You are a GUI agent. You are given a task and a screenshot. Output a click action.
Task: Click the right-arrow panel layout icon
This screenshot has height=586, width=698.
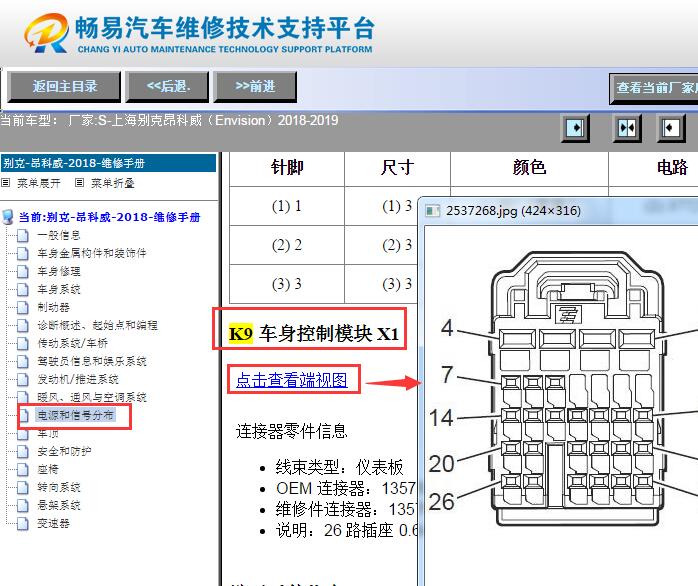[x=575, y=128]
